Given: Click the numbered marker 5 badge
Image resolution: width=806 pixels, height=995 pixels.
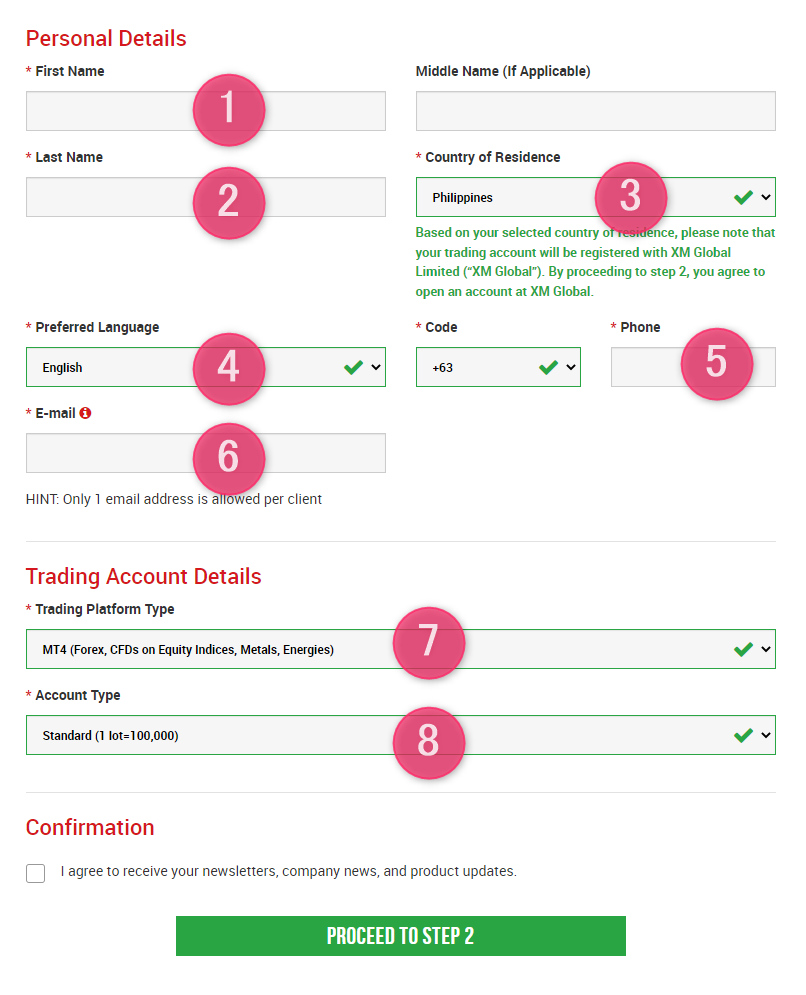Looking at the screenshot, I should click(717, 364).
